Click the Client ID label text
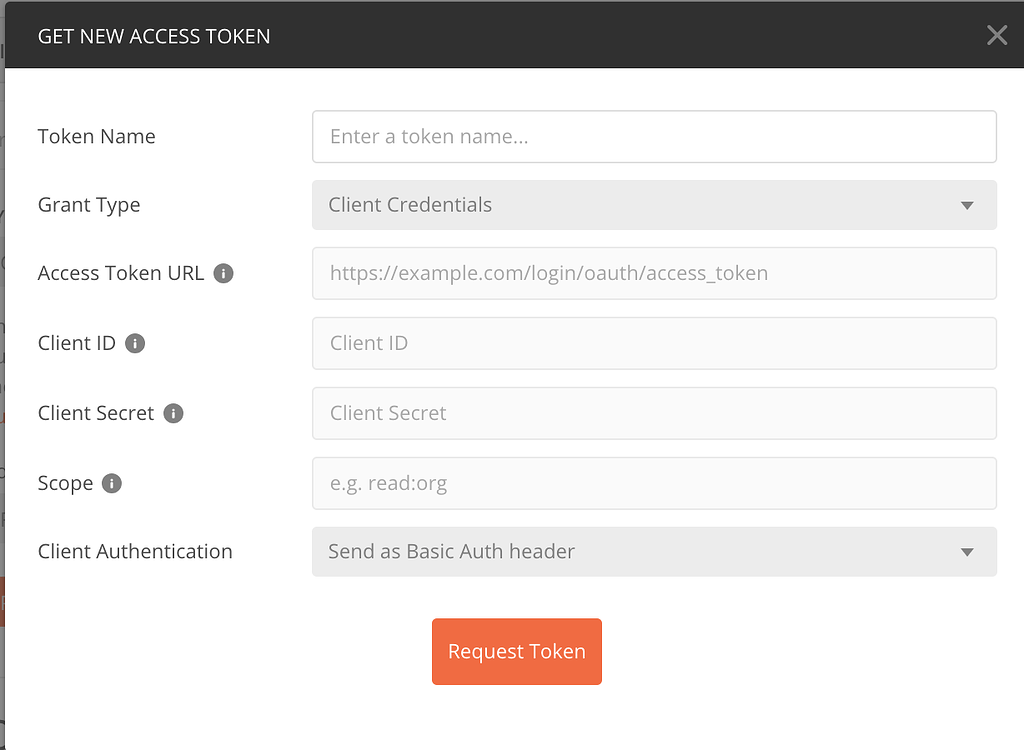Screen dimensions: 1024x750 (x=77, y=343)
